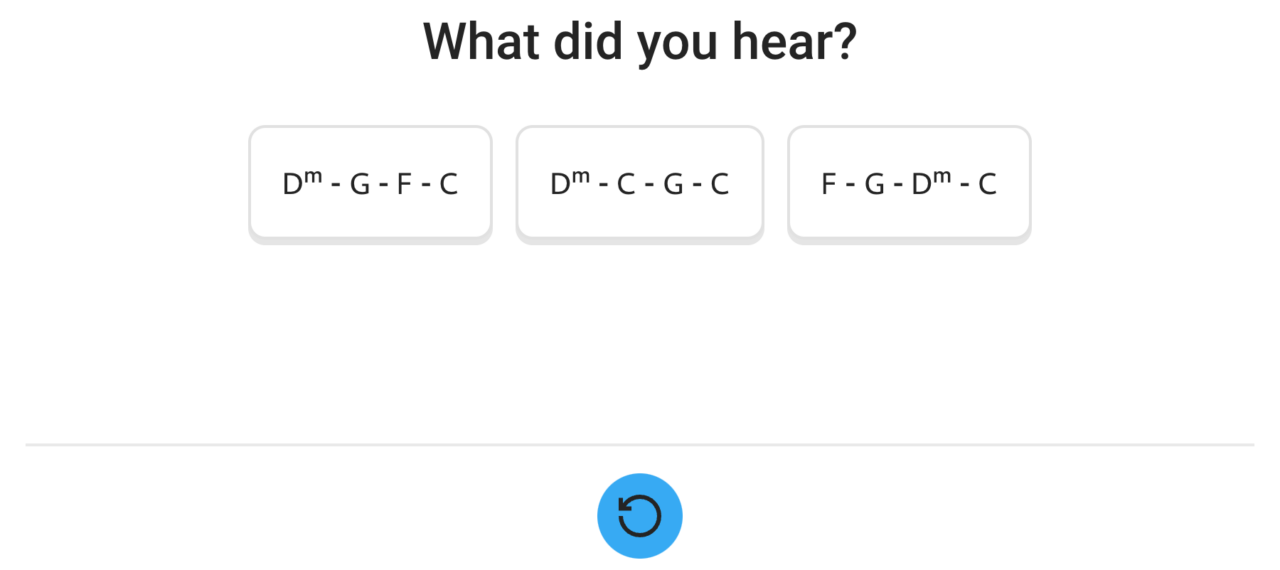
Task: Answer with Dm then G then F then C
Action: [370, 183]
